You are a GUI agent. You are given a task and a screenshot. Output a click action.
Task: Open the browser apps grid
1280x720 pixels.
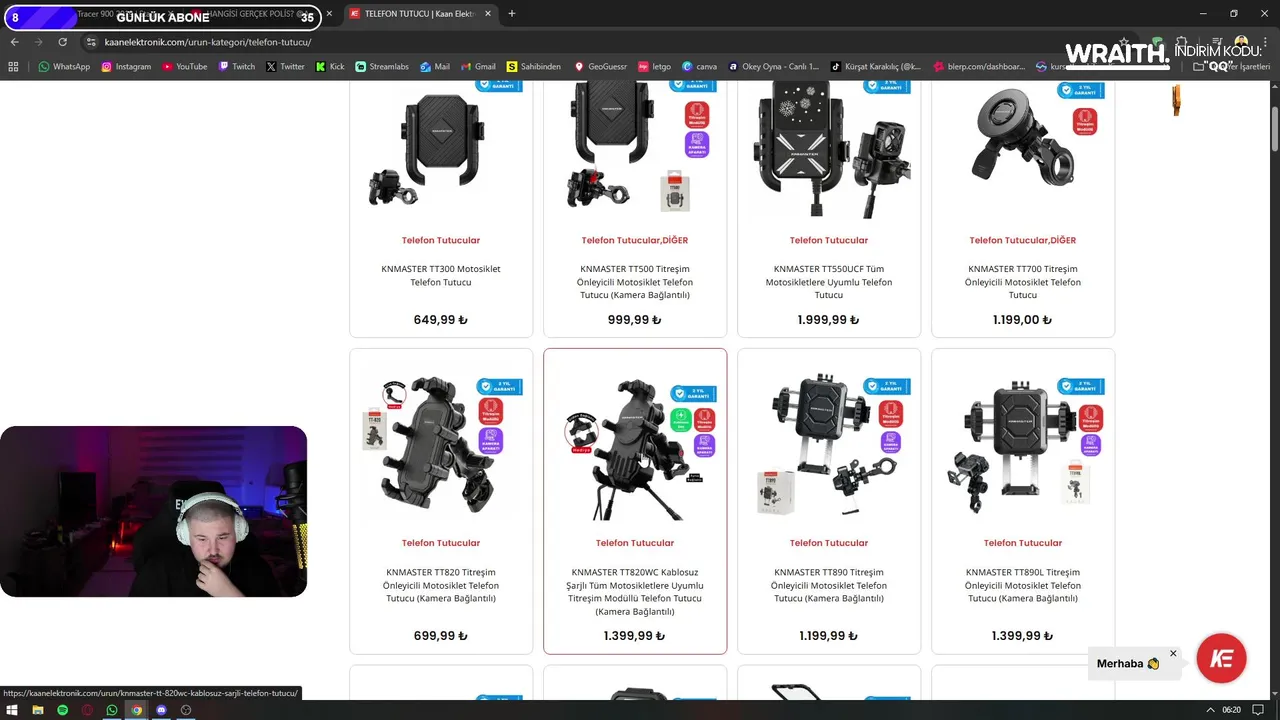click(x=13, y=67)
